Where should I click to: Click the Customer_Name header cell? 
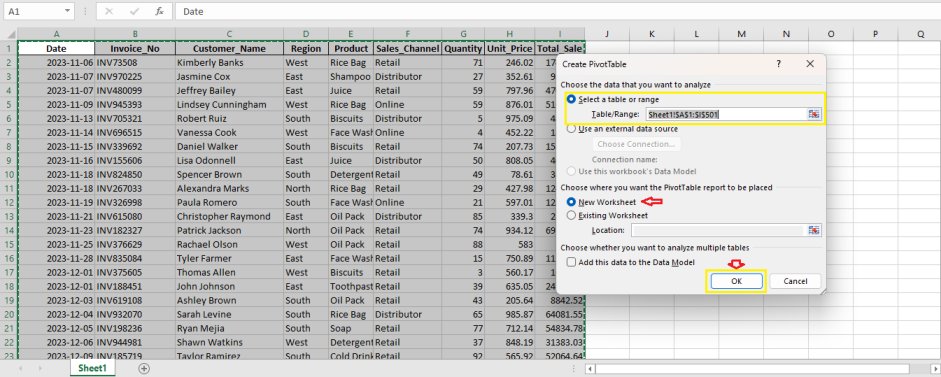click(229, 49)
